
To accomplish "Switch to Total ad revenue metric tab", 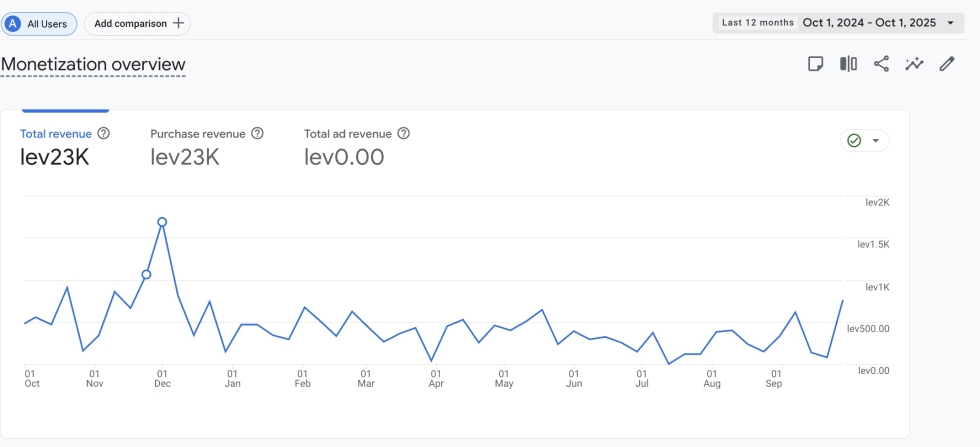I will (348, 134).
